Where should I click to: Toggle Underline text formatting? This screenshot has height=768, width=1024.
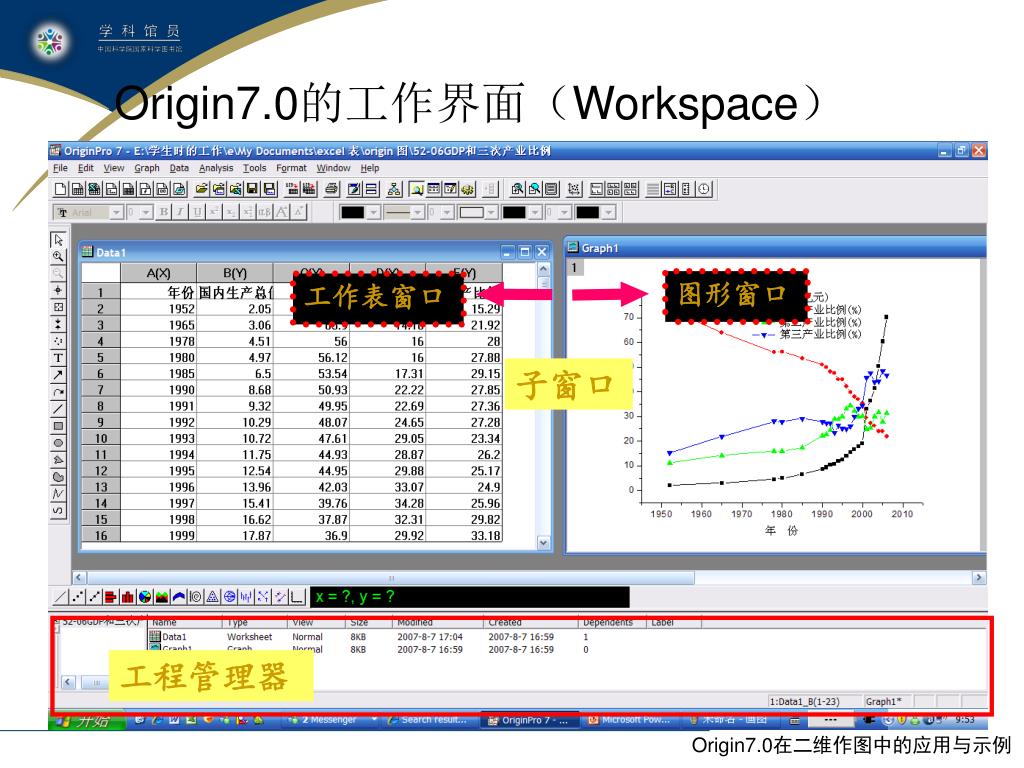[197, 212]
